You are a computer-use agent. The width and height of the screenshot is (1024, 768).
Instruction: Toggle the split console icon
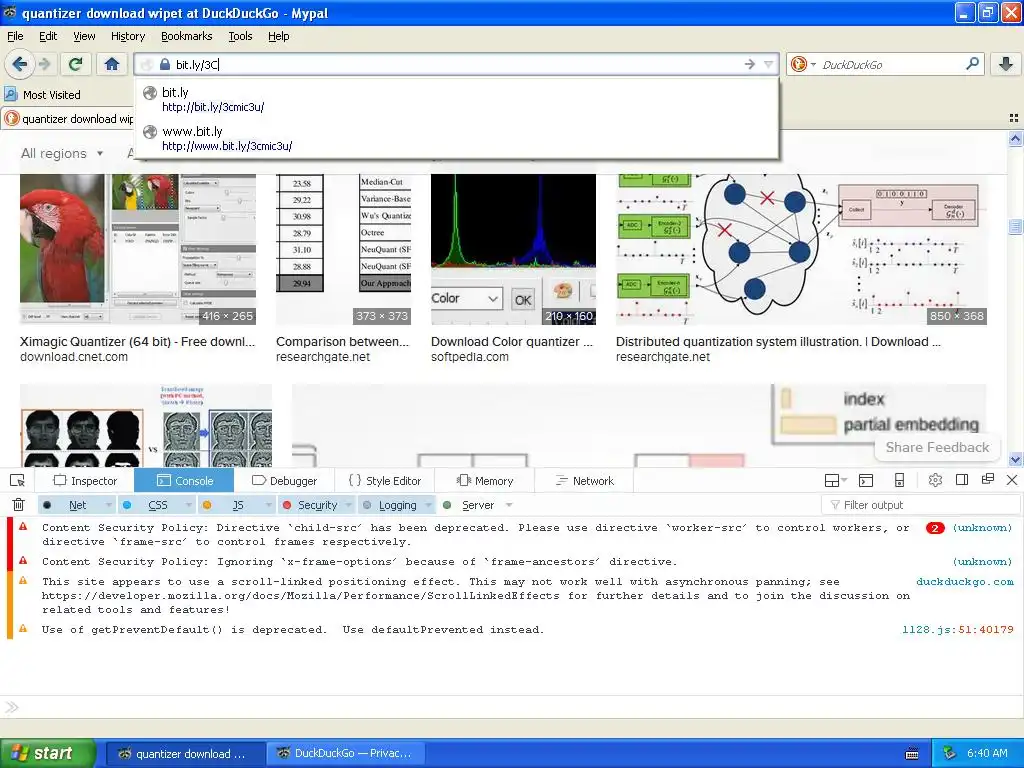[866, 481]
